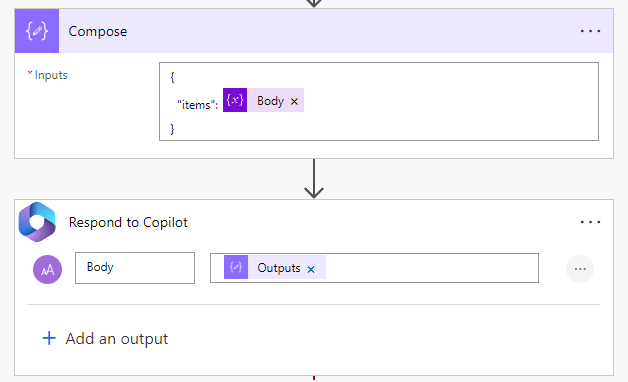Collapse the Respond to Copilot card via its title
The width and height of the screenshot is (628, 382).
128,222
